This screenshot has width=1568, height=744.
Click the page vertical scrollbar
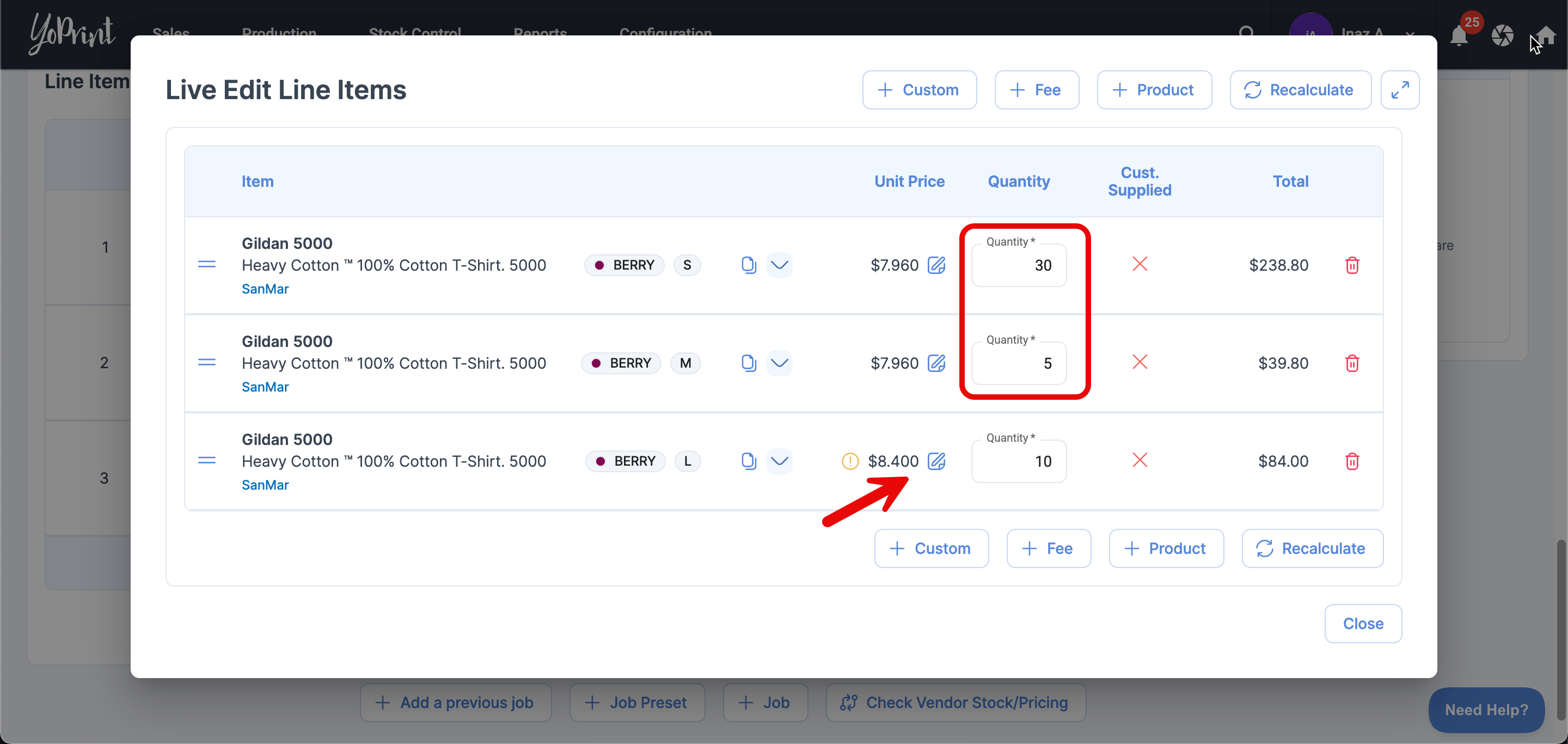[x=1561, y=629]
